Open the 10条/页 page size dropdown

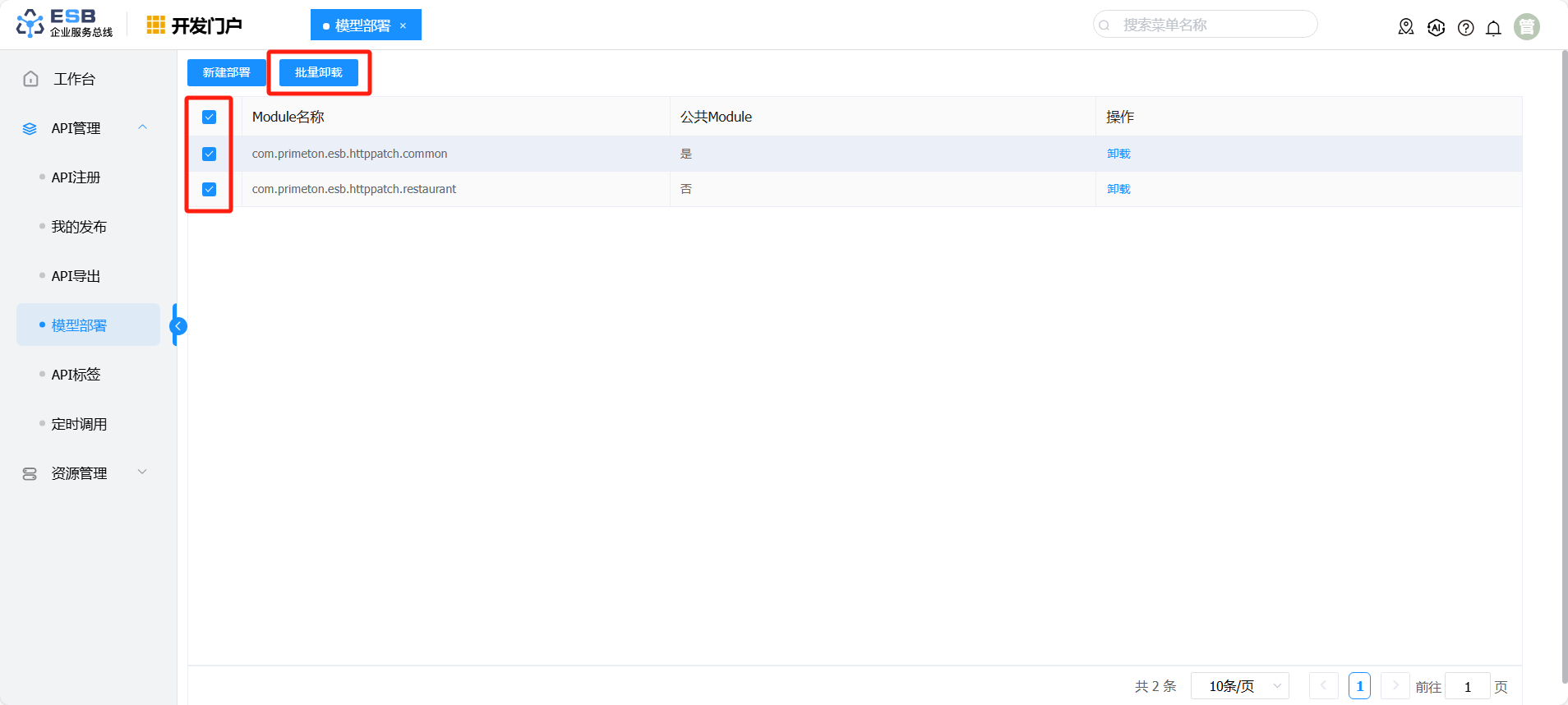pyautogui.click(x=1239, y=686)
